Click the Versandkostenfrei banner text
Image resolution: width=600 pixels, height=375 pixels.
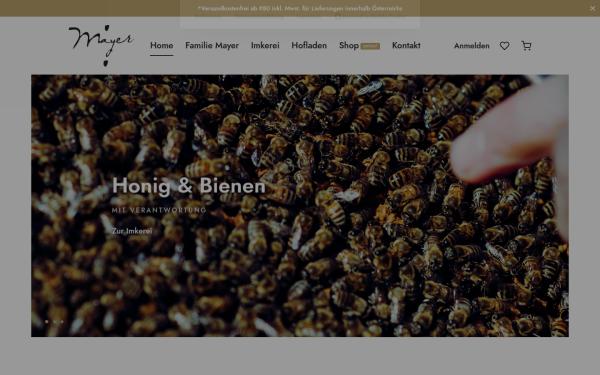300,8
